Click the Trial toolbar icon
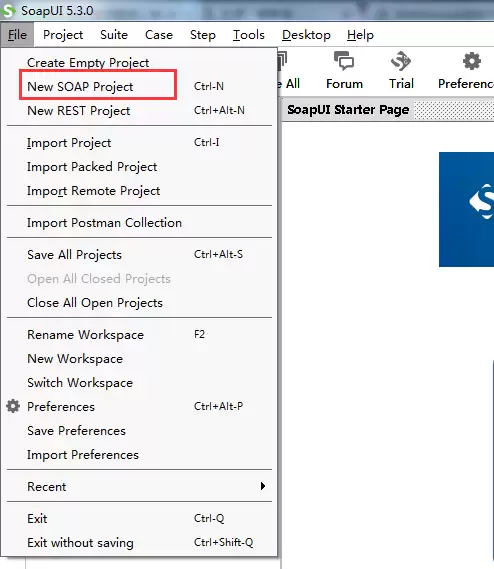 coord(401,61)
